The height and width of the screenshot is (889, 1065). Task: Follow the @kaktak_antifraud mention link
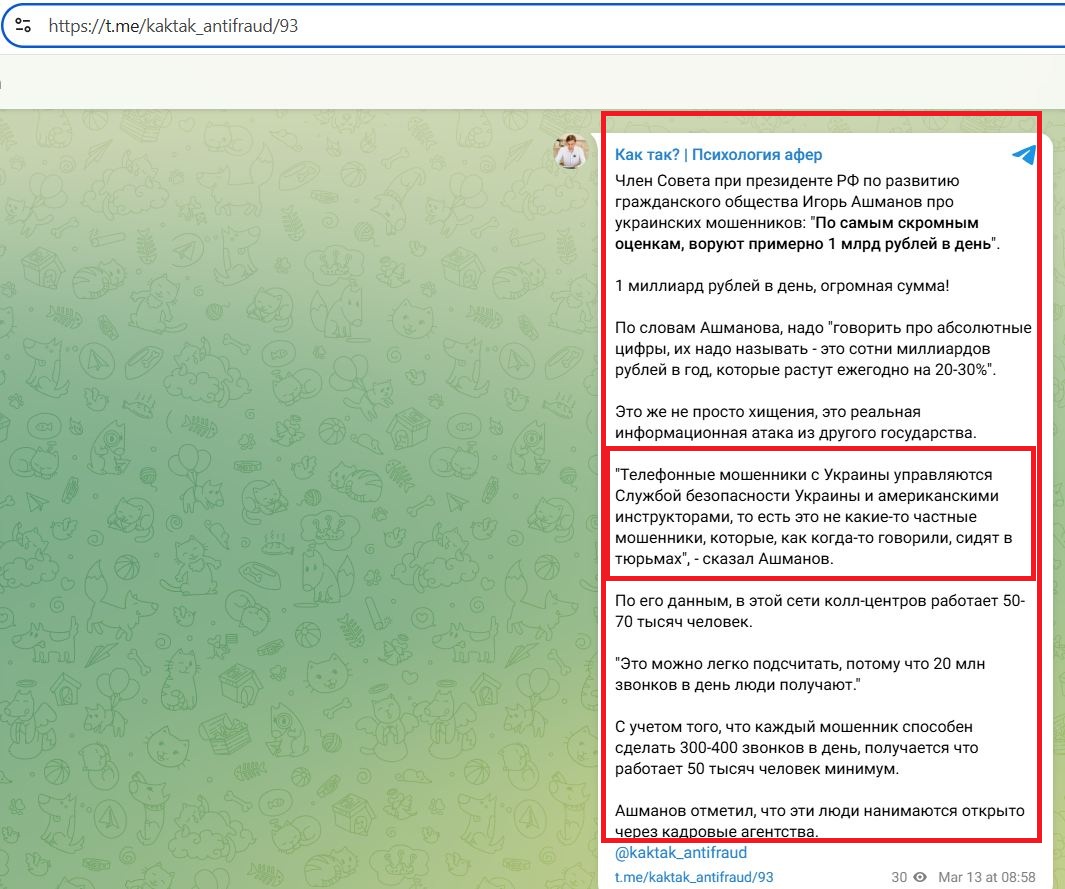click(680, 853)
